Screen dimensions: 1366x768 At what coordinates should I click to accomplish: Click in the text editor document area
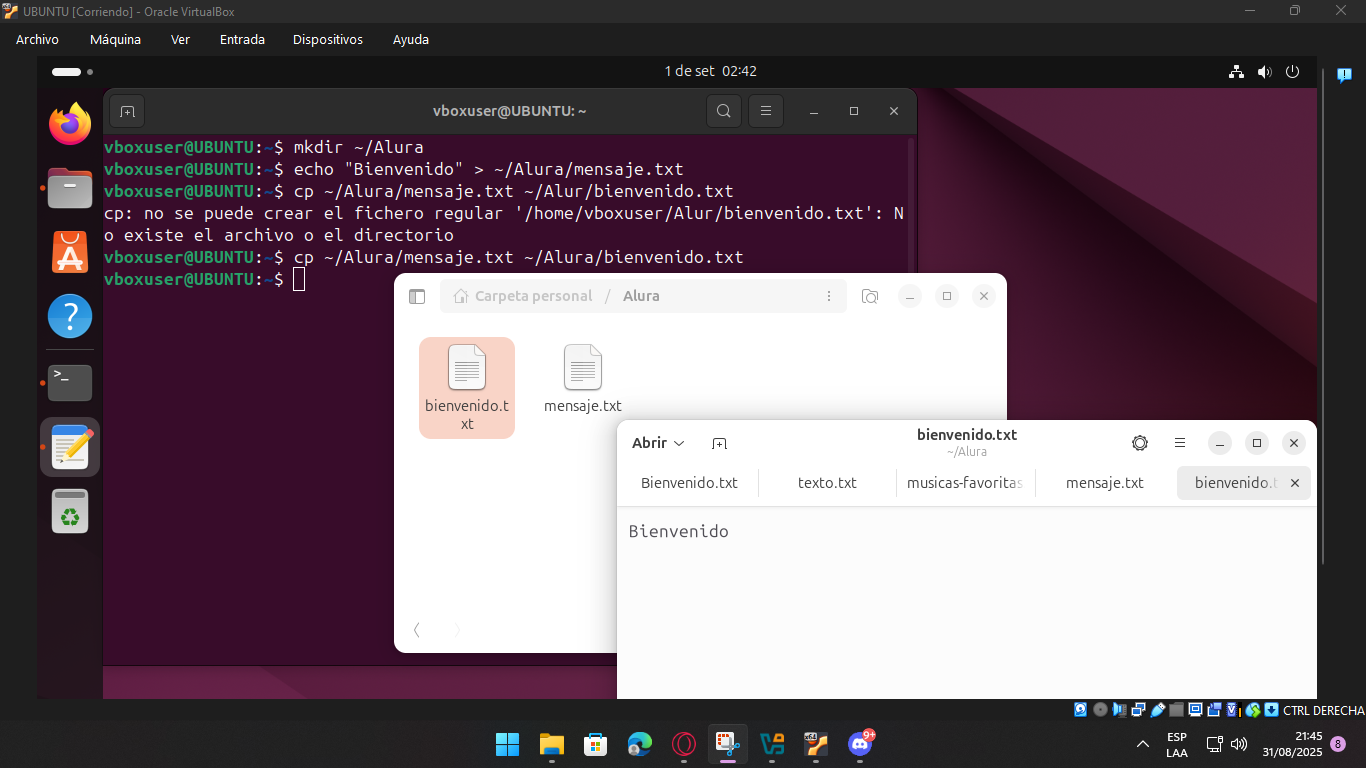tap(966, 602)
